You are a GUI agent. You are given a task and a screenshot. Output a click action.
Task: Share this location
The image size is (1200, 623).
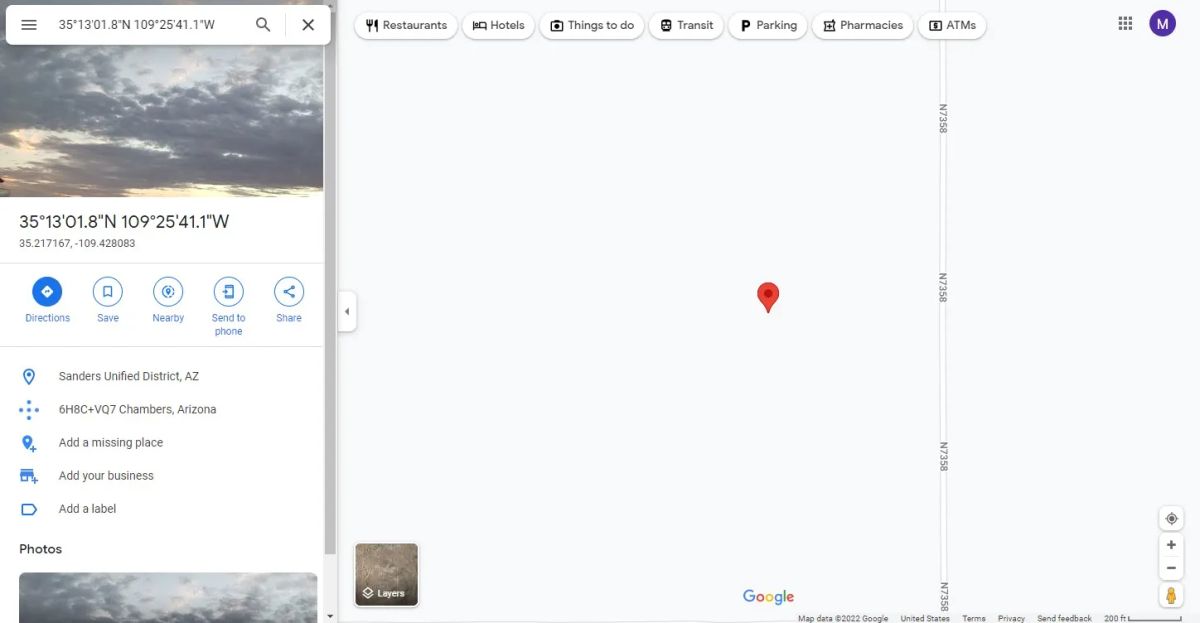289,300
